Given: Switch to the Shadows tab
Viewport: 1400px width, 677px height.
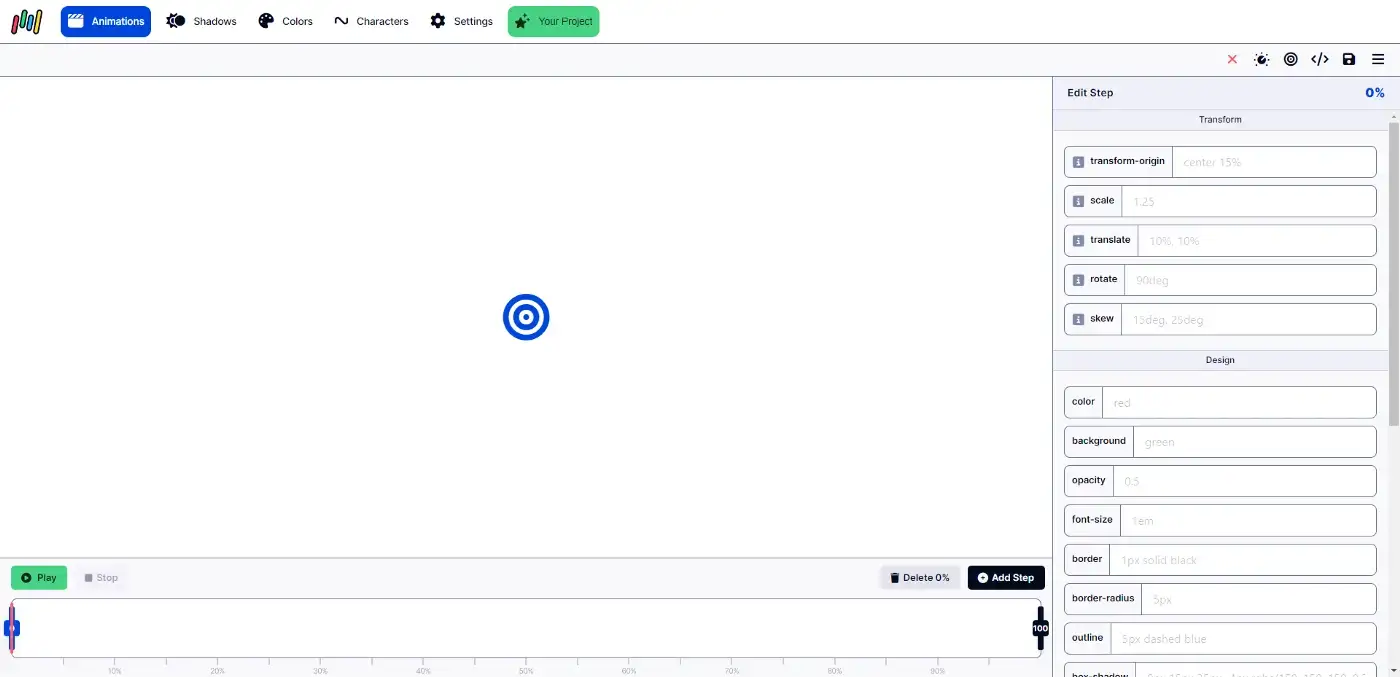Looking at the screenshot, I should point(202,21).
